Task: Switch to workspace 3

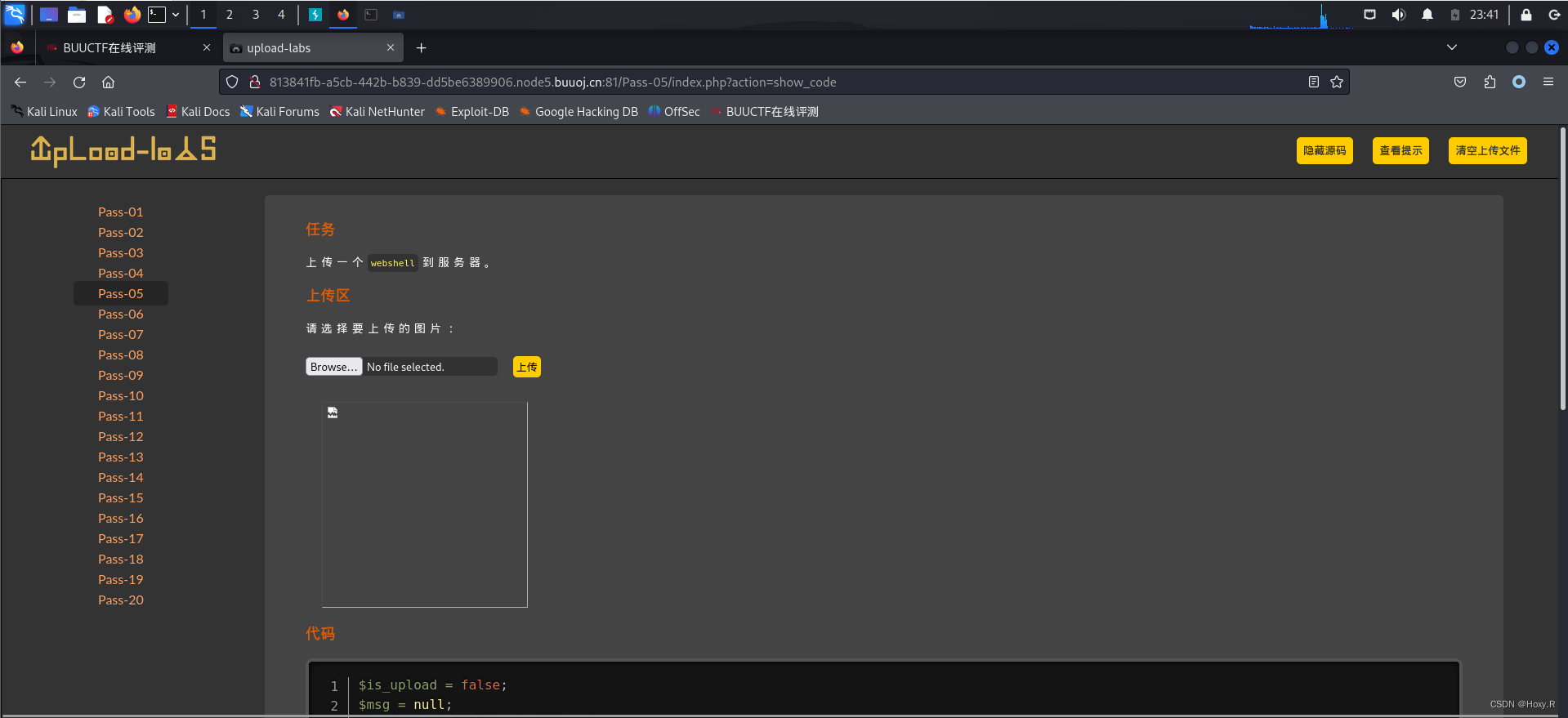Action: pyautogui.click(x=256, y=15)
